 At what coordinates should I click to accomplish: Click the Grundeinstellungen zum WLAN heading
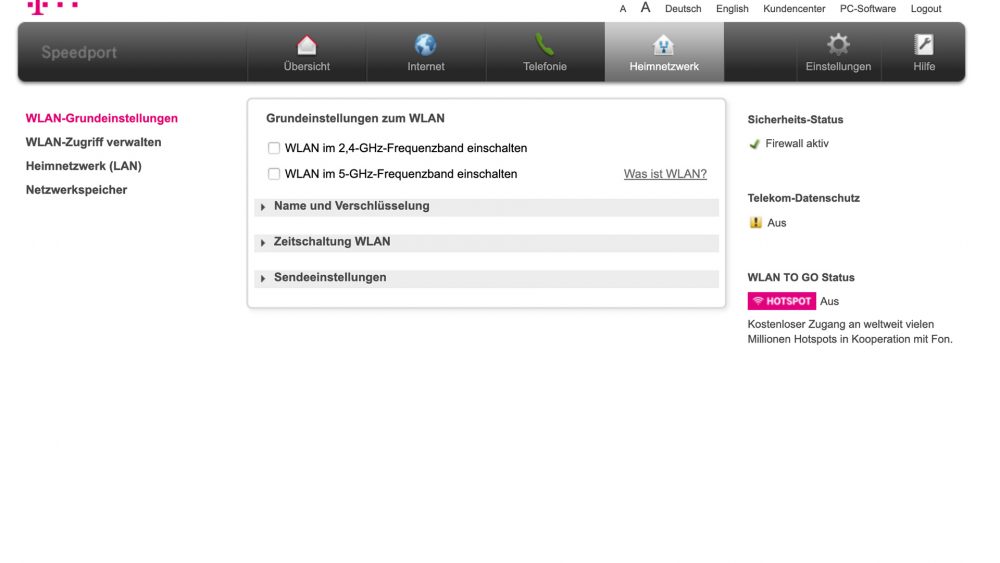click(355, 119)
